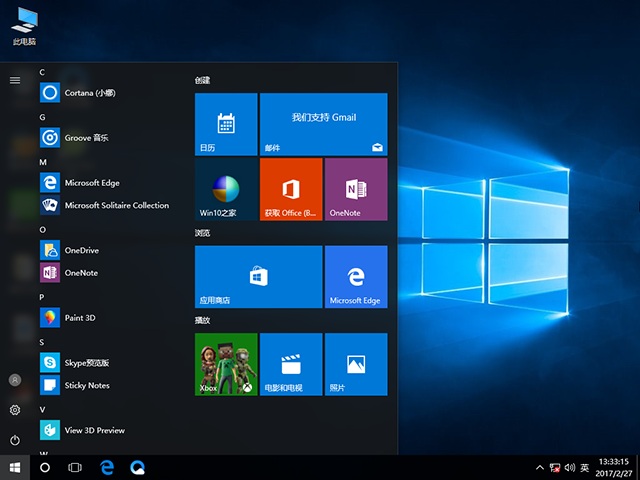
Task: Open the OneNote purple tile
Action: tap(355, 189)
